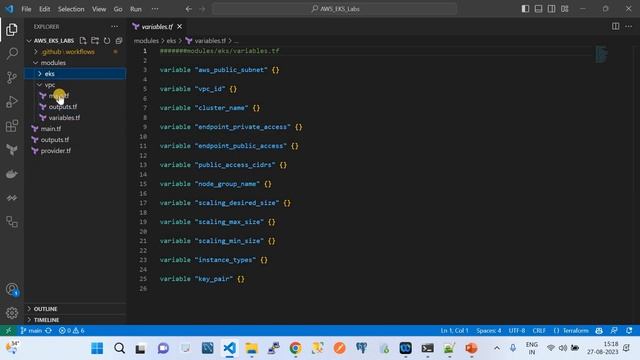The height and width of the screenshot is (360, 640).
Task: Go back with the navigation arrow
Action: pyautogui.click(x=189, y=9)
